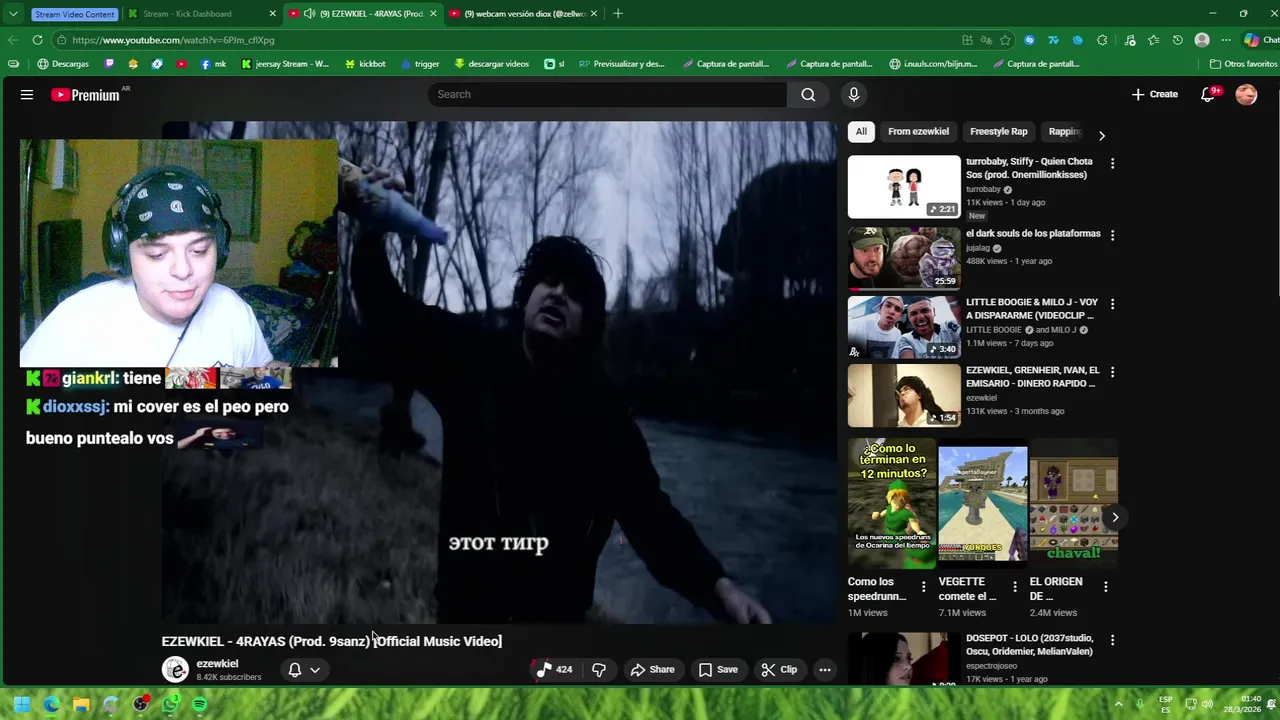
Task: Open Spotify from the taskbar
Action: click(x=199, y=704)
